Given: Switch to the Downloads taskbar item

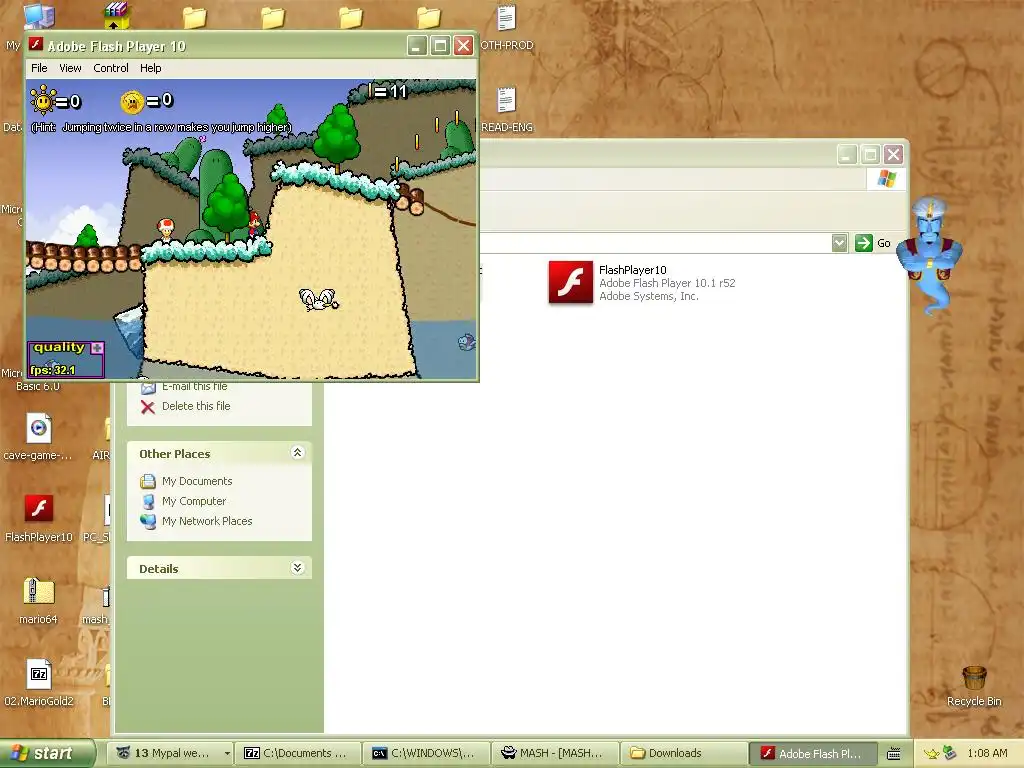Looking at the screenshot, I should click(x=682, y=753).
